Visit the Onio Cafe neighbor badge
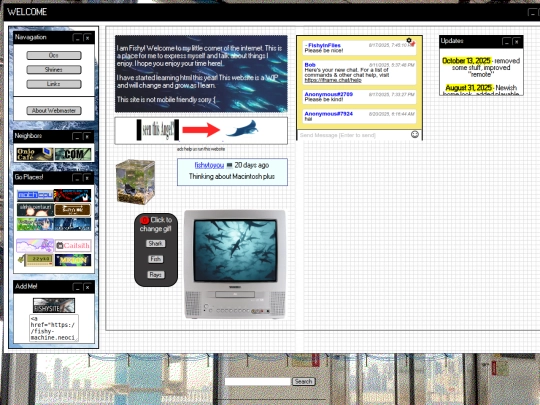 (x=35, y=154)
